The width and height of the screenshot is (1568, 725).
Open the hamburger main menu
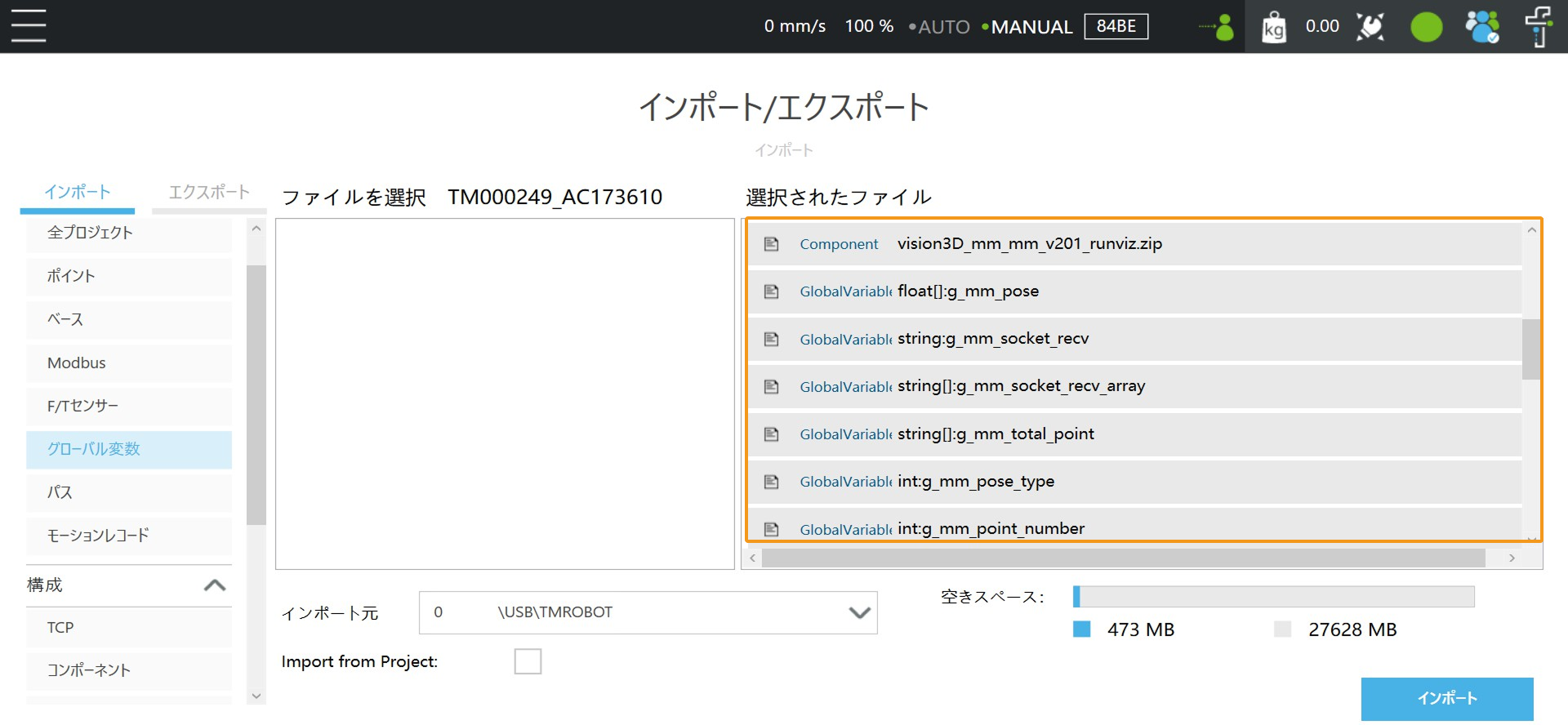click(29, 26)
